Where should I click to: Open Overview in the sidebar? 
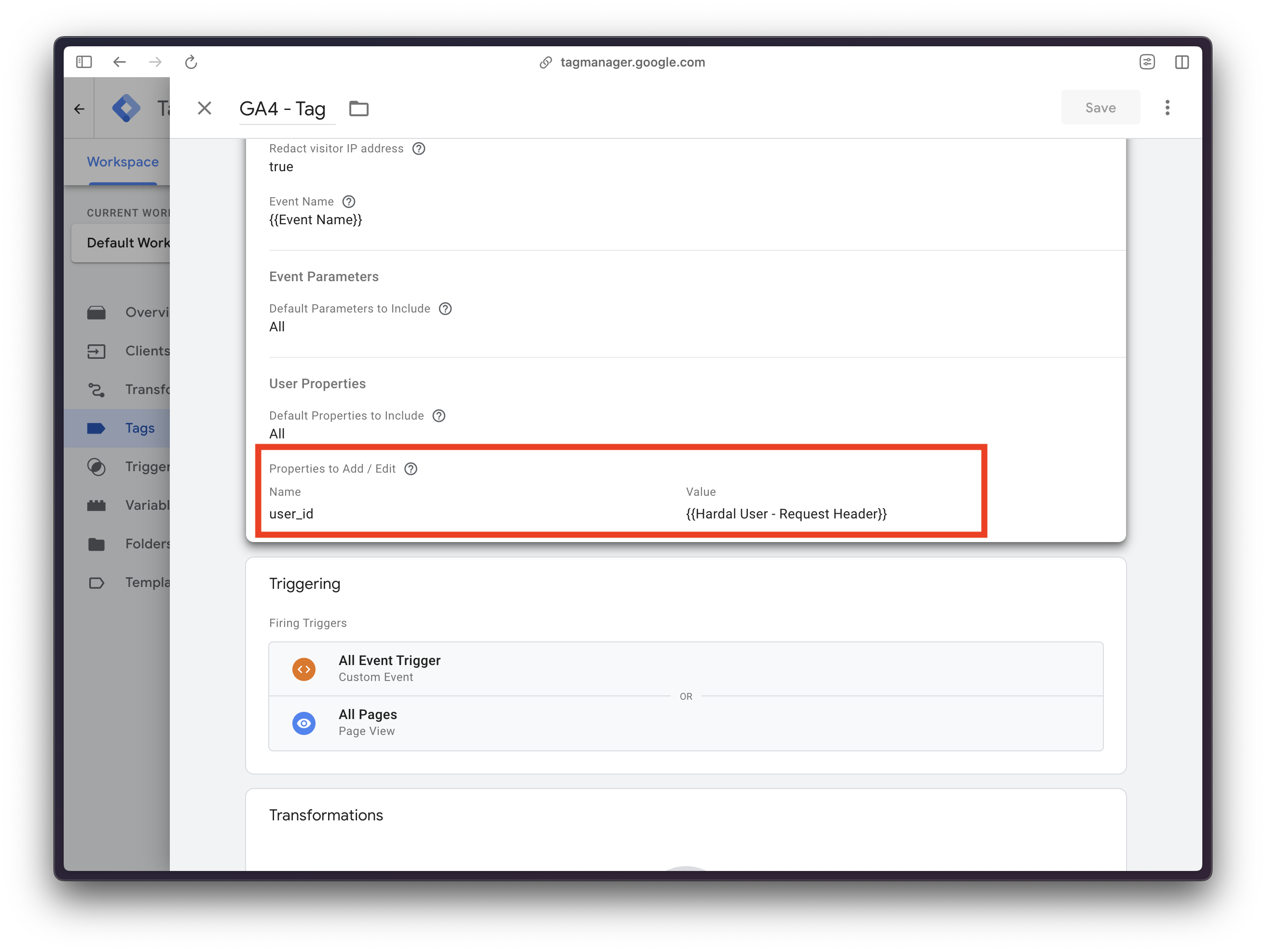point(117,313)
